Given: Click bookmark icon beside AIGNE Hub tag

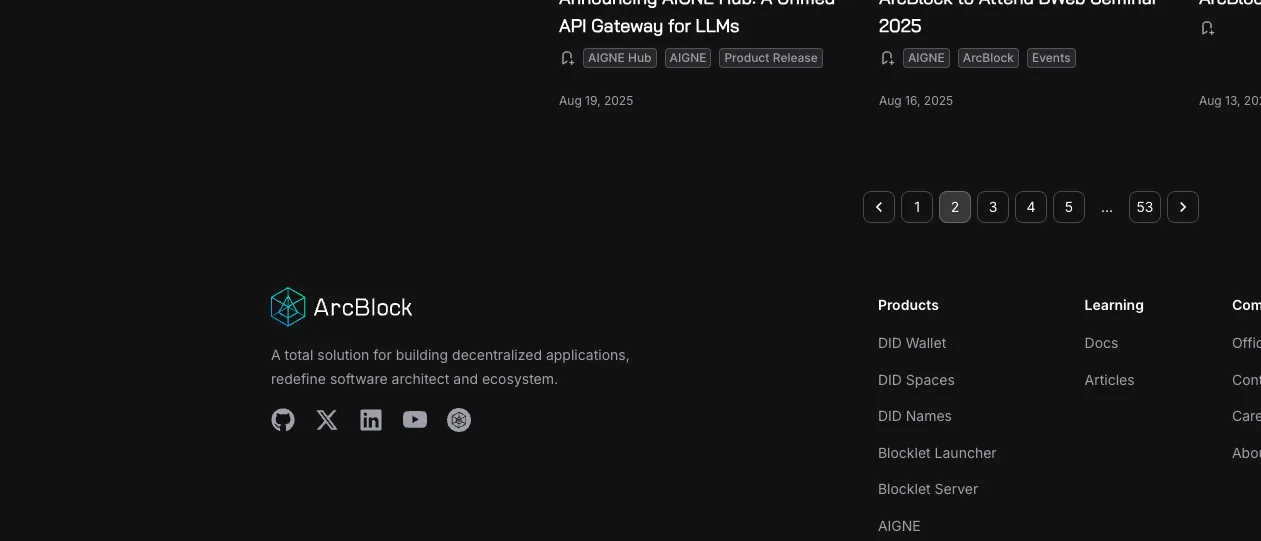Looking at the screenshot, I should (567, 58).
